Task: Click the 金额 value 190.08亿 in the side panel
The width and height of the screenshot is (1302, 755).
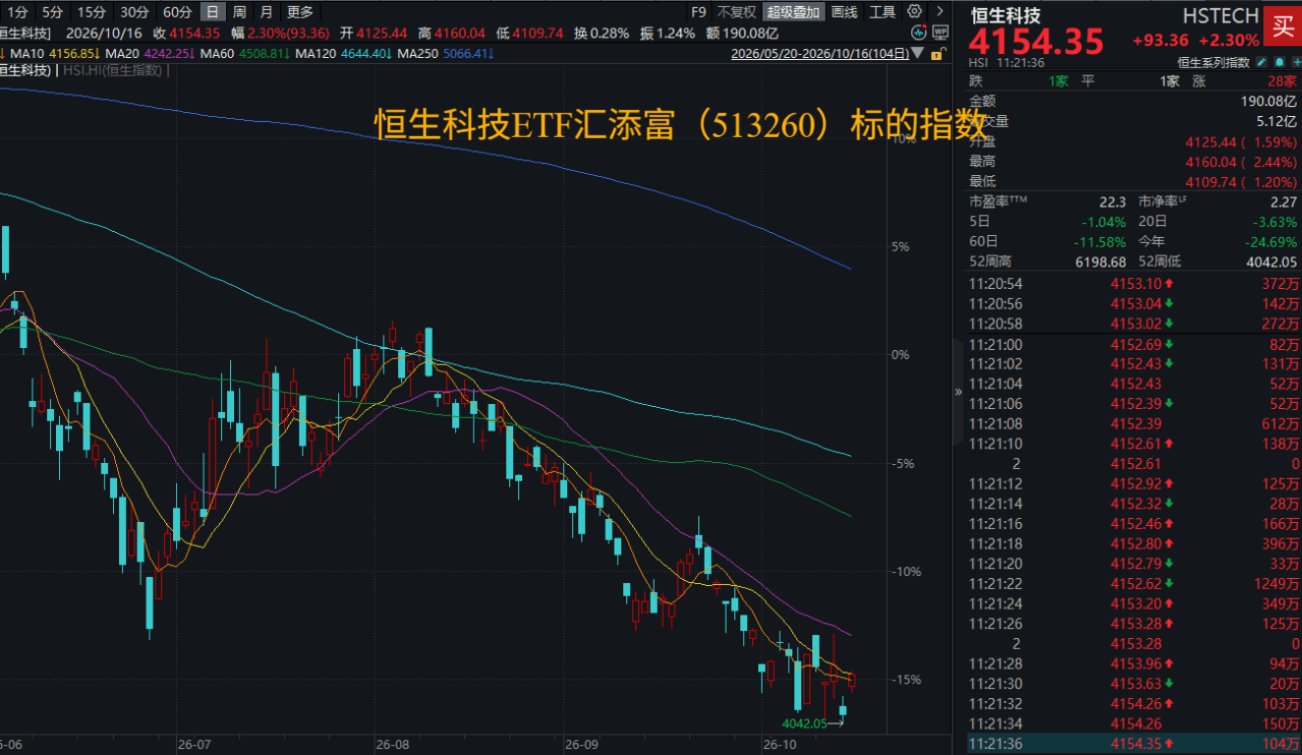Action: click(1268, 101)
